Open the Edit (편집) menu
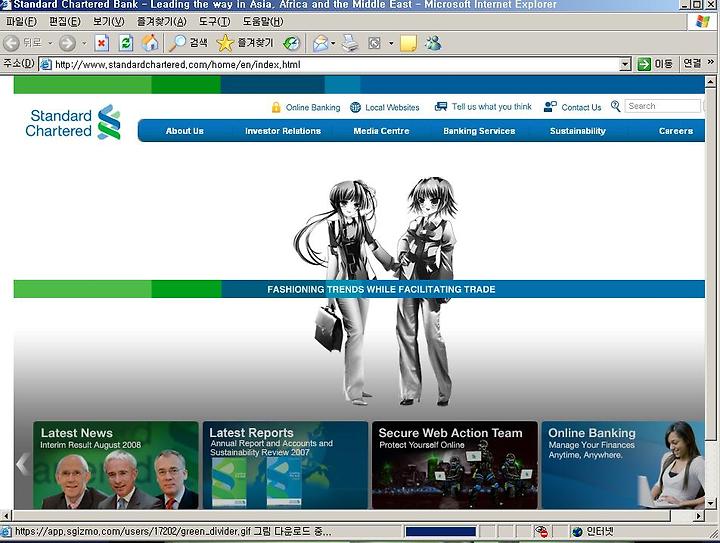 point(65,22)
